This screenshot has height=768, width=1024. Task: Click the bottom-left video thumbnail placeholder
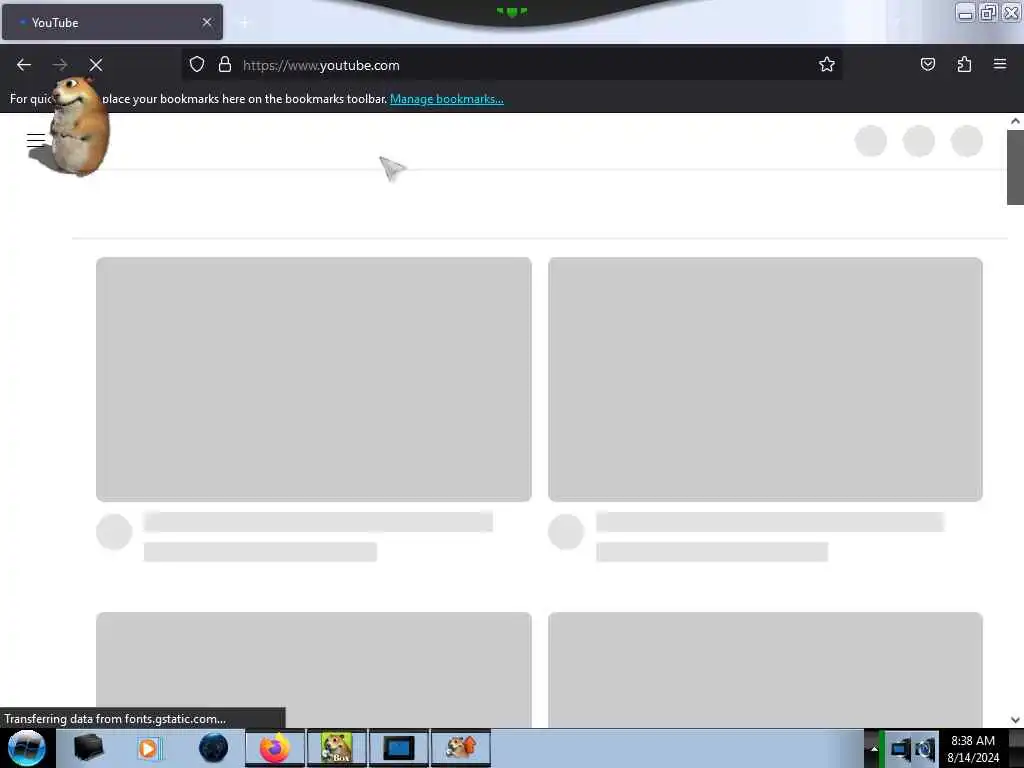click(x=313, y=669)
